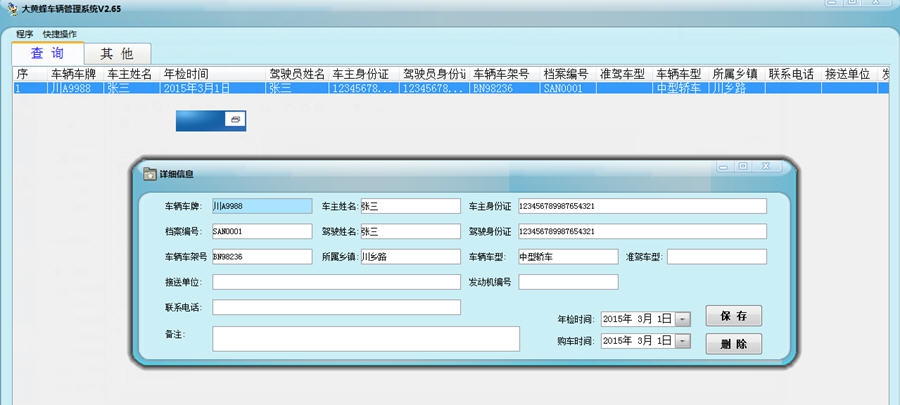Sort by 年检时间 column header
The image size is (900, 405).
214,74
